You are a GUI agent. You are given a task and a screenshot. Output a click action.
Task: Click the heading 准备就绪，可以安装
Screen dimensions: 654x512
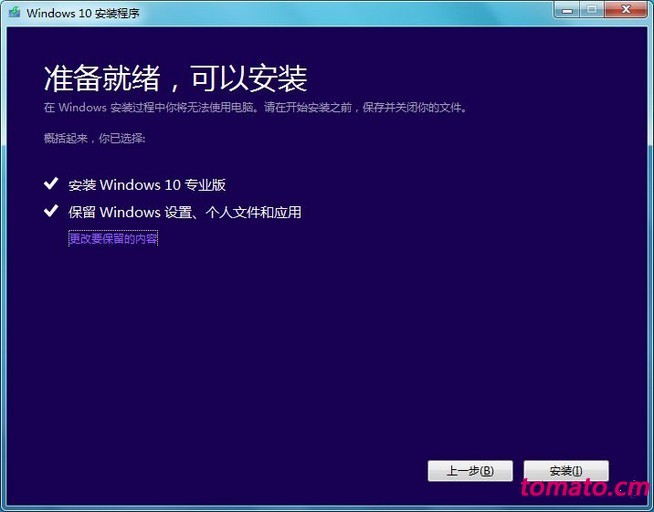pos(176,78)
